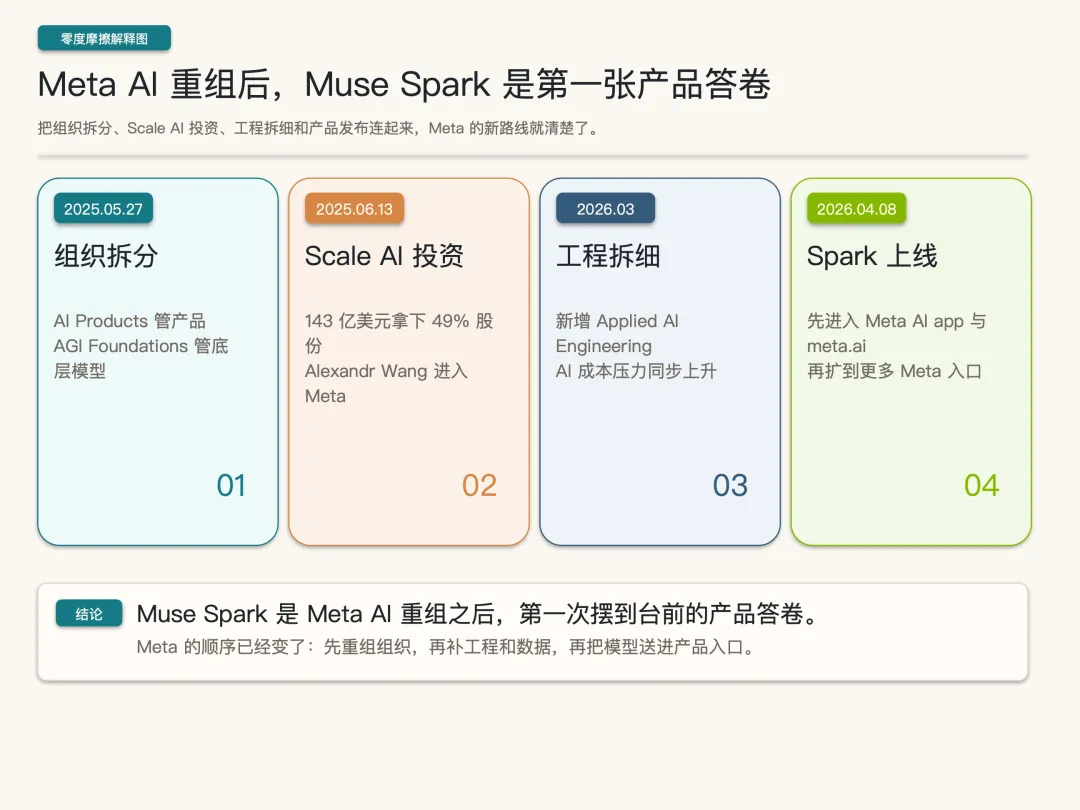Click the orange 2025.06.13 date badge

point(354,209)
